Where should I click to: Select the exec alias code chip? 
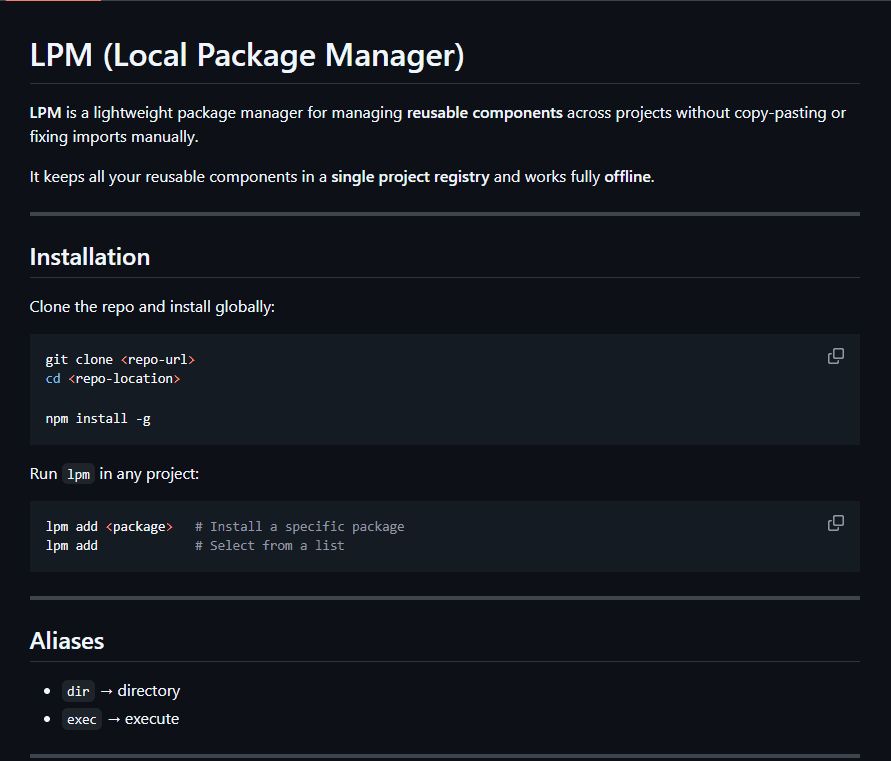81,718
